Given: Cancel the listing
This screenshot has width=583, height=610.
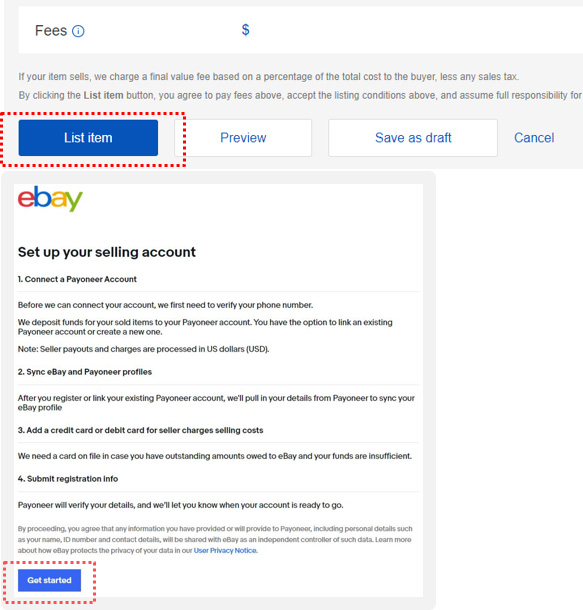Looking at the screenshot, I should click(x=534, y=138).
